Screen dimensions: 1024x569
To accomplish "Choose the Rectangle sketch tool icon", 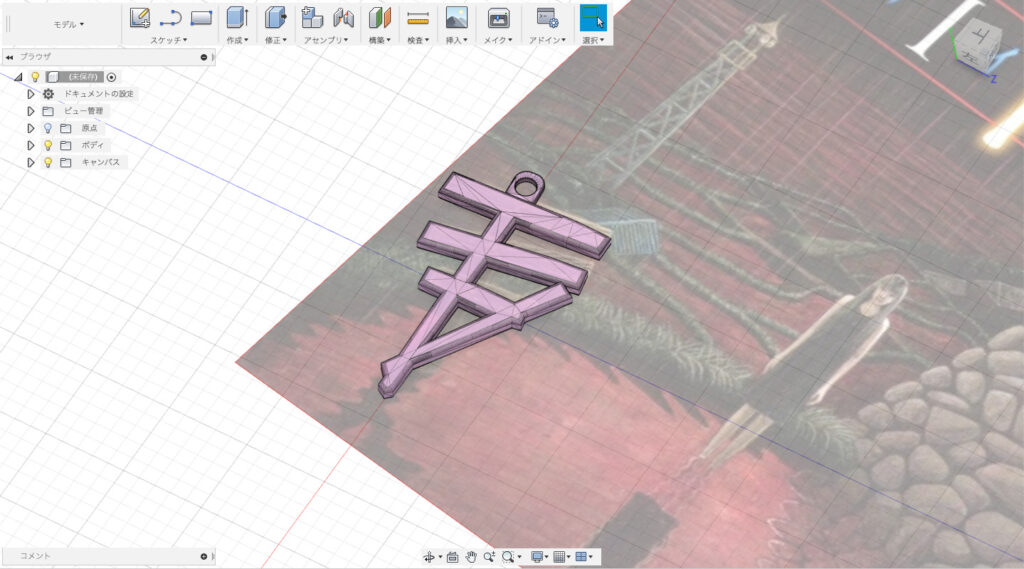I will [x=201, y=17].
